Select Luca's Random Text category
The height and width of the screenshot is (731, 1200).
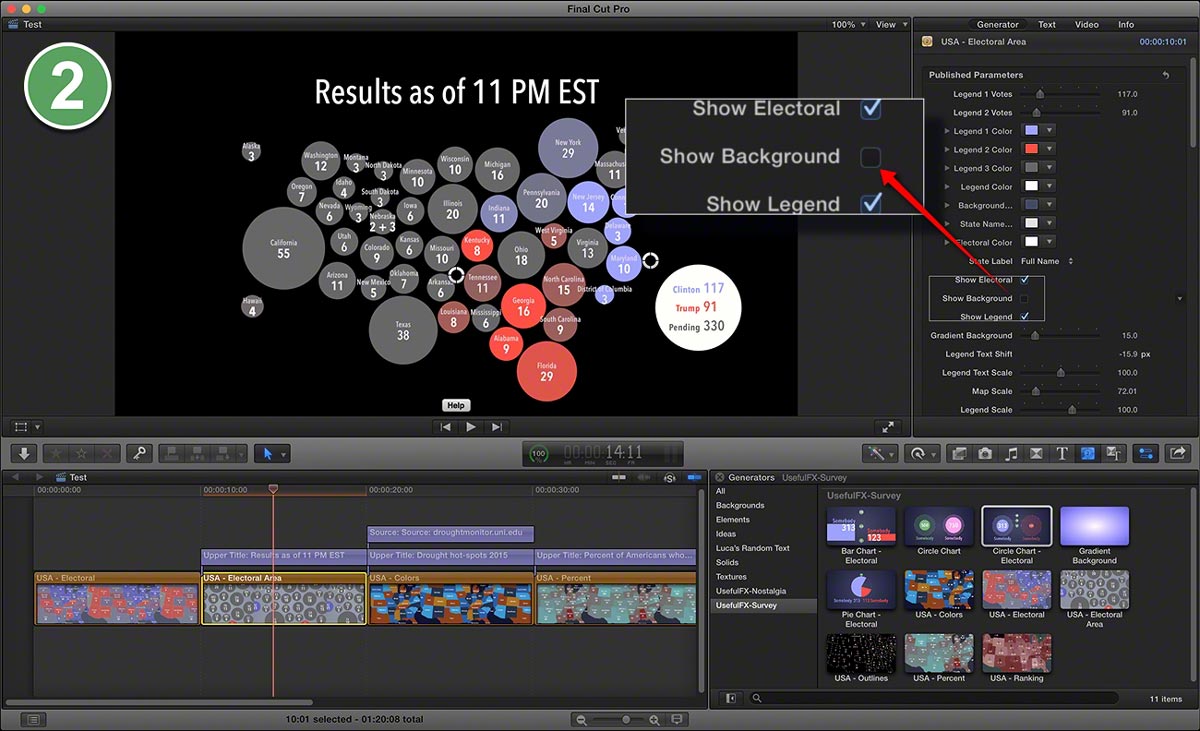pyautogui.click(x=753, y=548)
